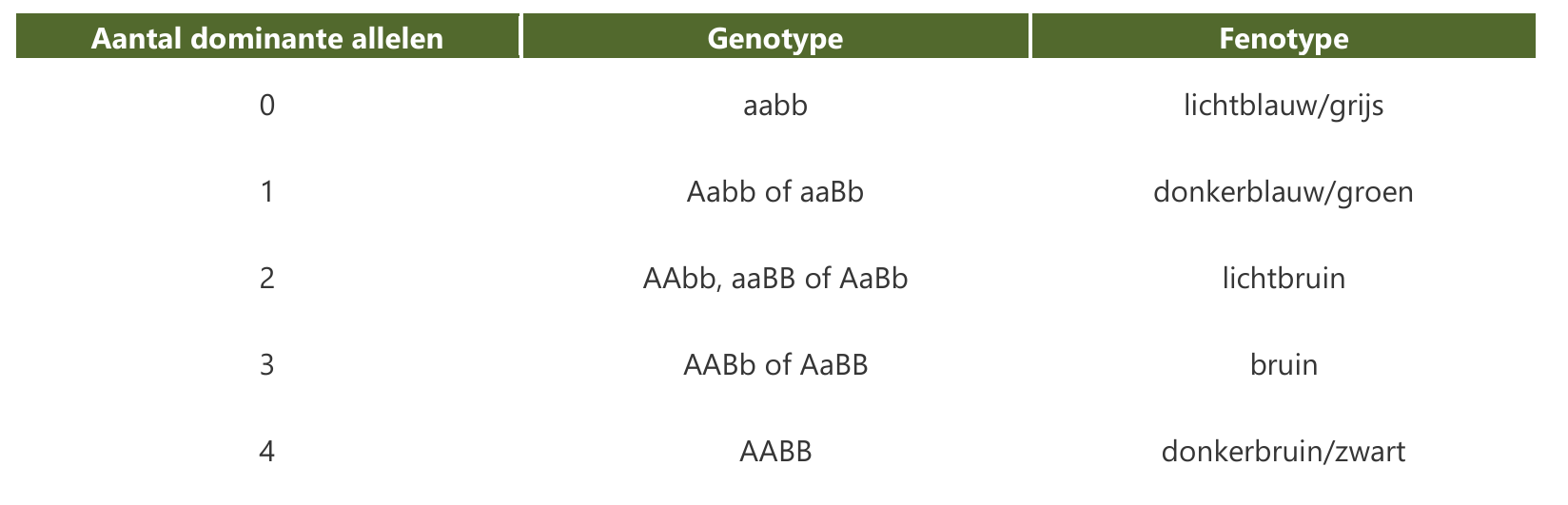The width and height of the screenshot is (1568, 505).
Task: Click the 'AAbb,' text in the two-allele row
Action: [684, 279]
